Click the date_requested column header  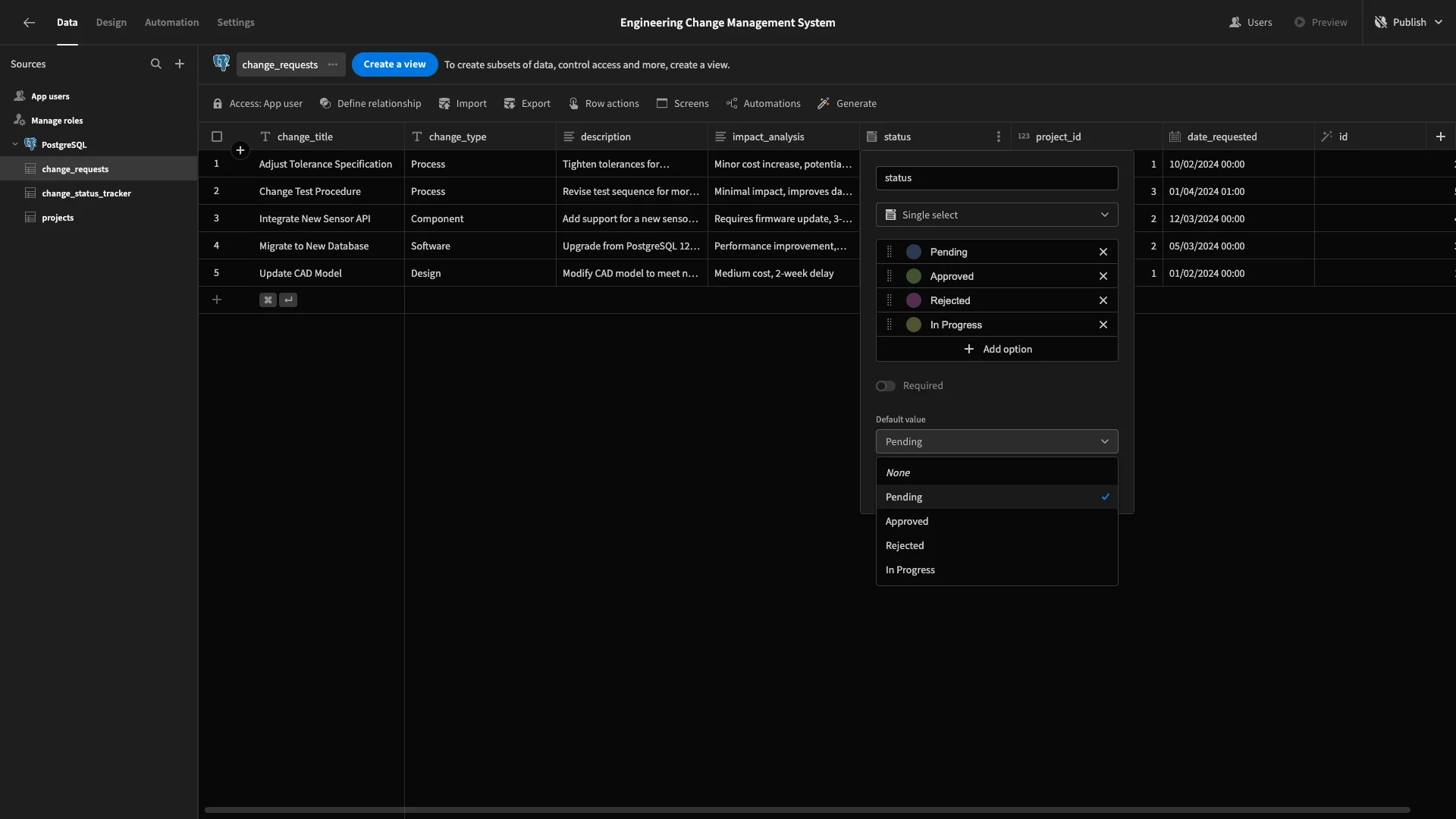click(x=1238, y=136)
